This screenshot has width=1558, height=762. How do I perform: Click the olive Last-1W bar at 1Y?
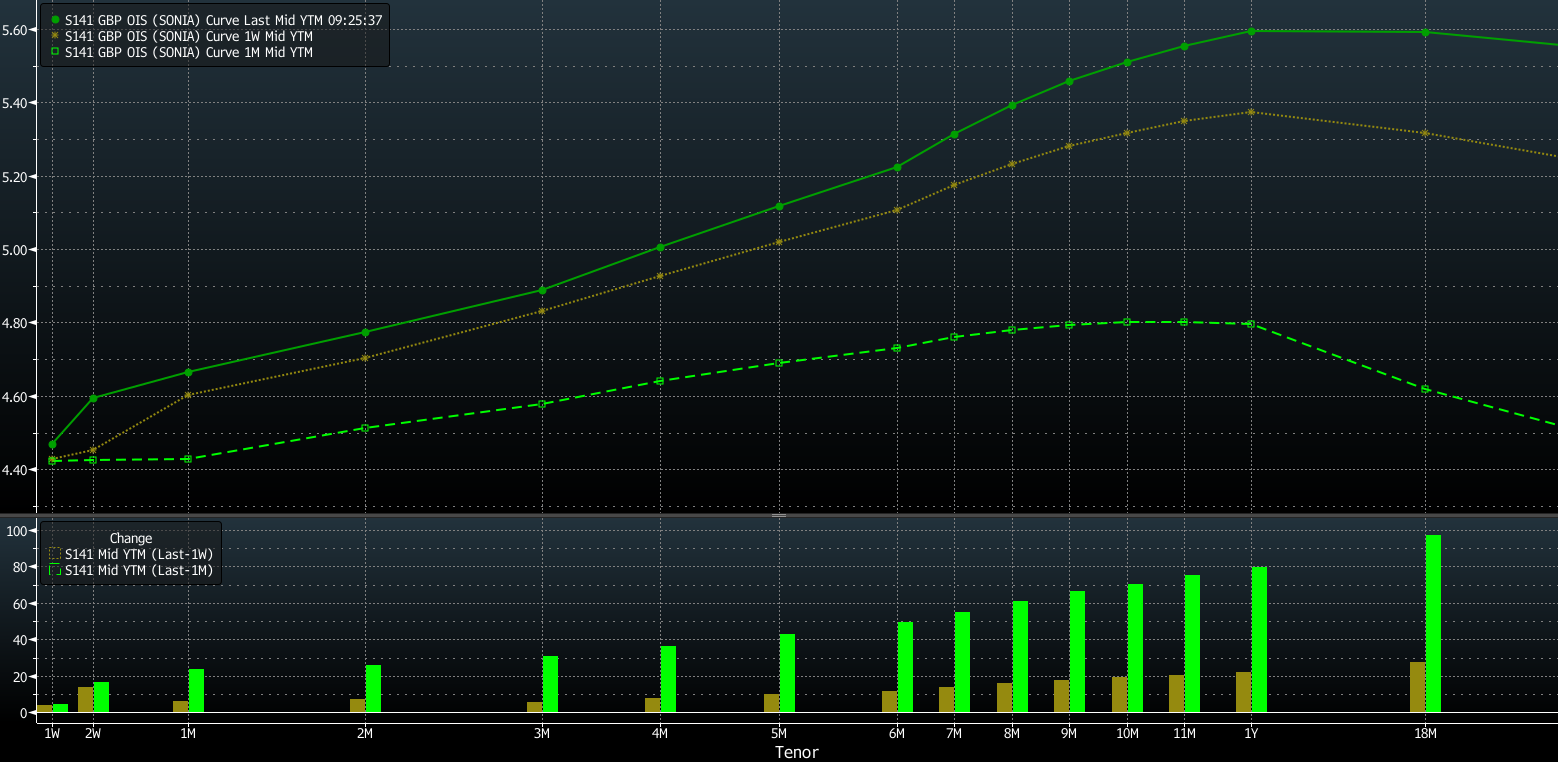[1244, 692]
